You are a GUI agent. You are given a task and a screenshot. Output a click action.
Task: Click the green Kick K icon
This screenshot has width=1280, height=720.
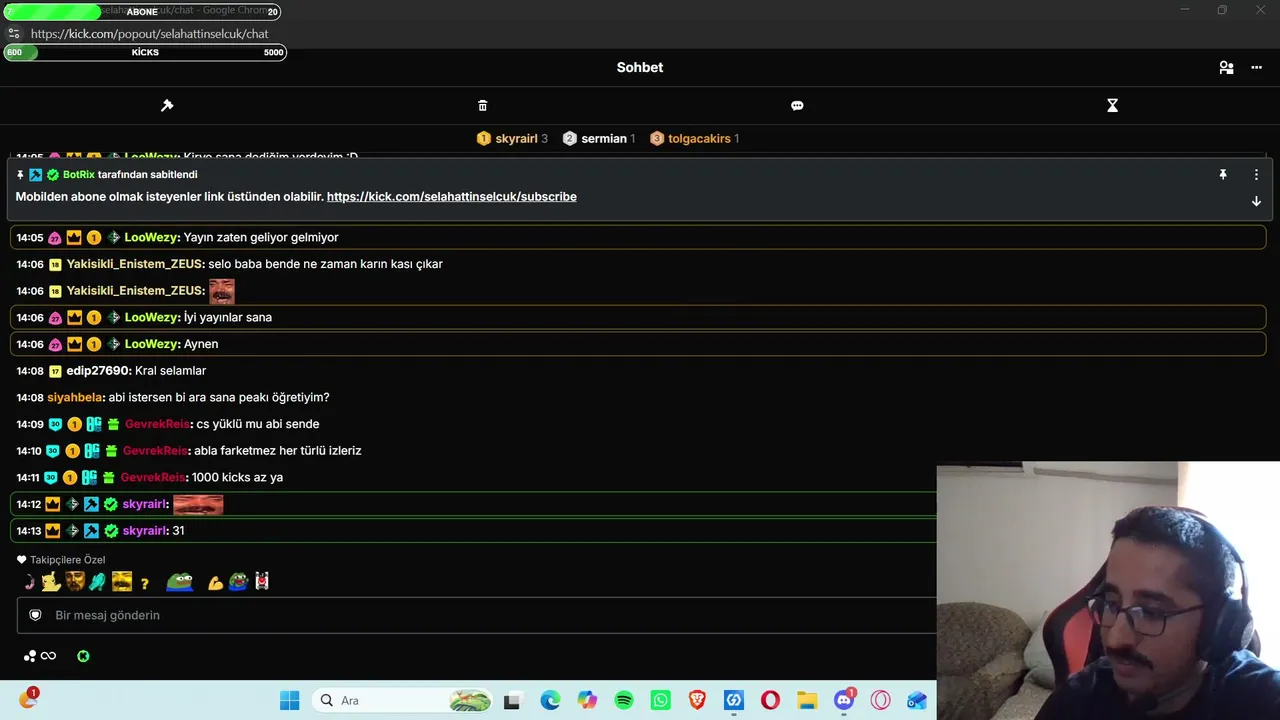click(83, 656)
